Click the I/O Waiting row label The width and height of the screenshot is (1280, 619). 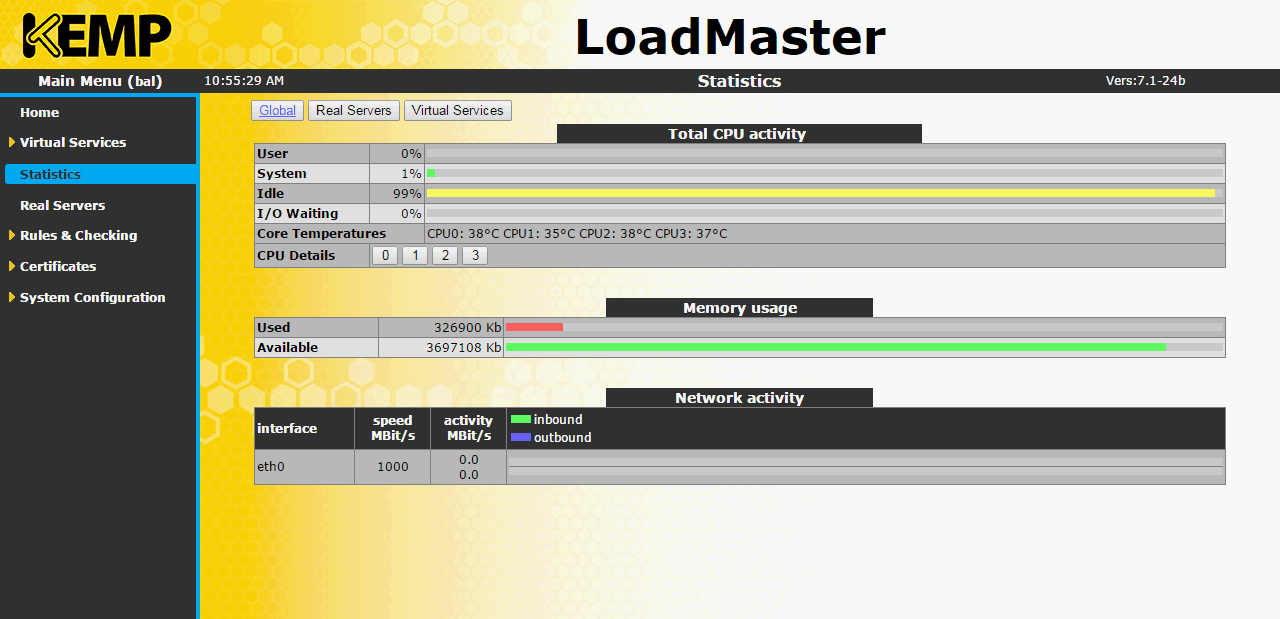pyautogui.click(x=298, y=213)
